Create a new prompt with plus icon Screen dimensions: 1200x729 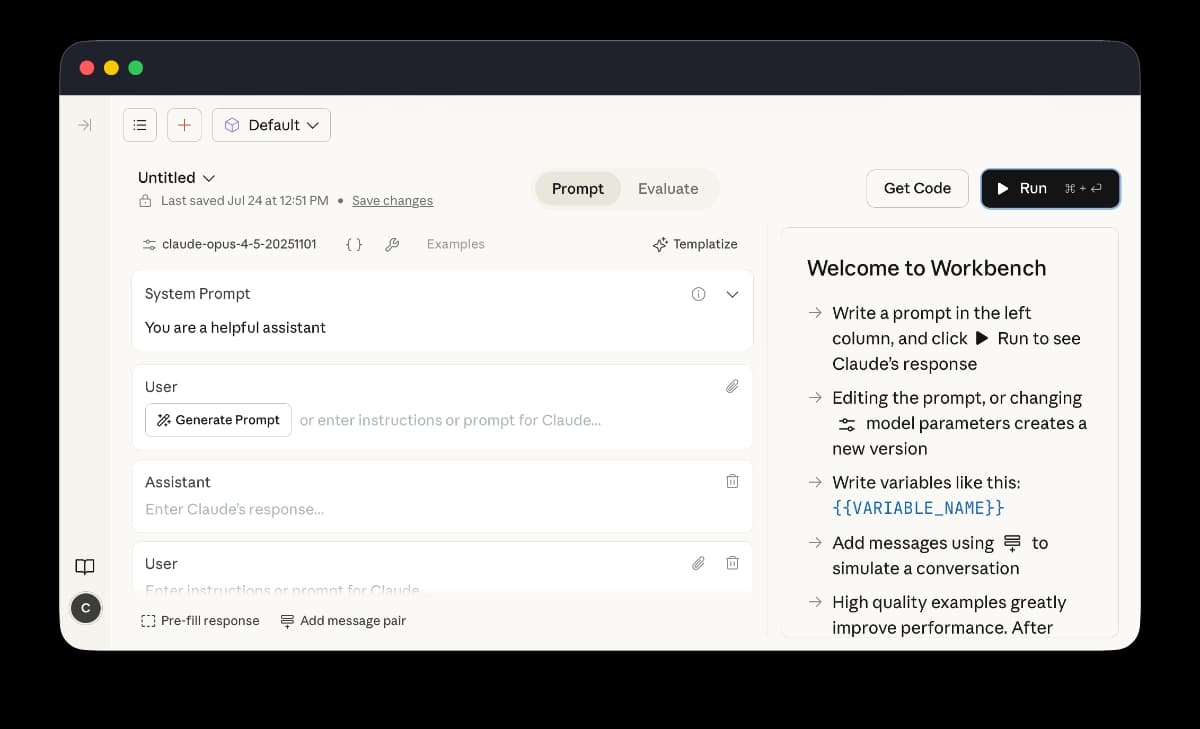[x=184, y=125]
